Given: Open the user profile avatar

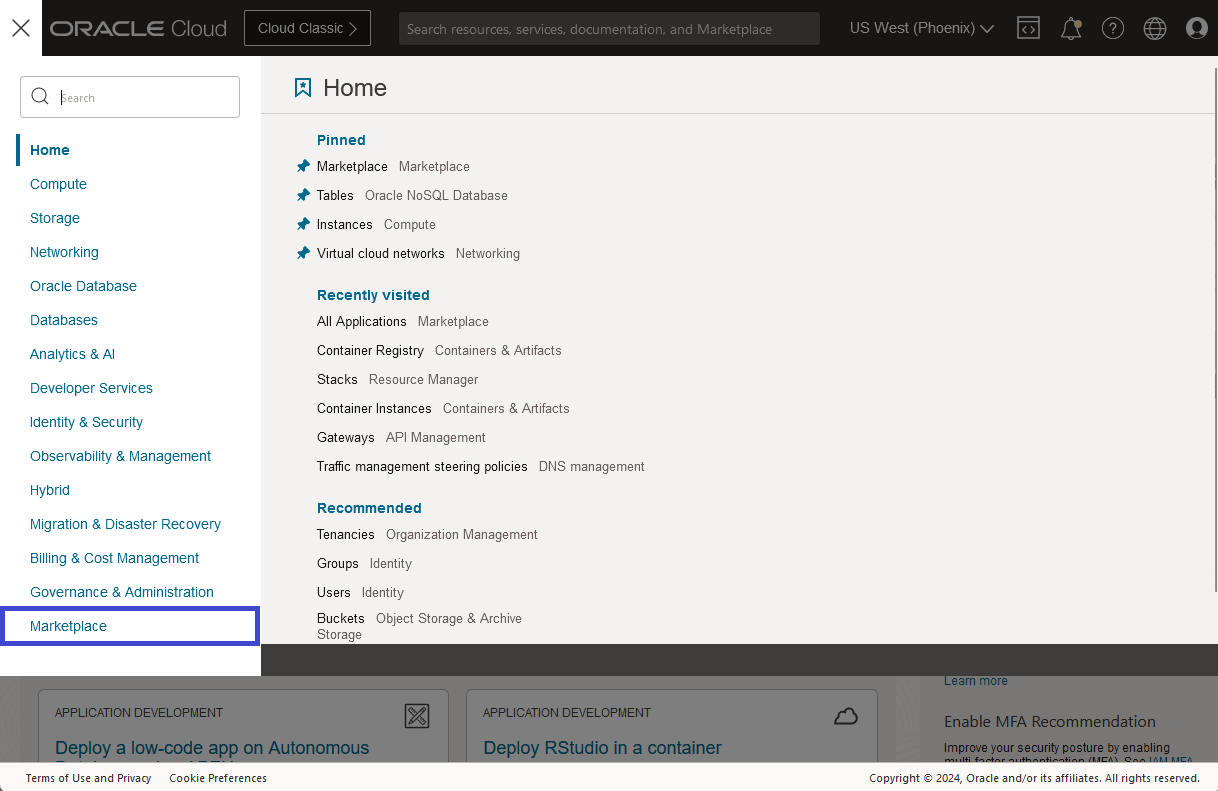Looking at the screenshot, I should point(1197,28).
